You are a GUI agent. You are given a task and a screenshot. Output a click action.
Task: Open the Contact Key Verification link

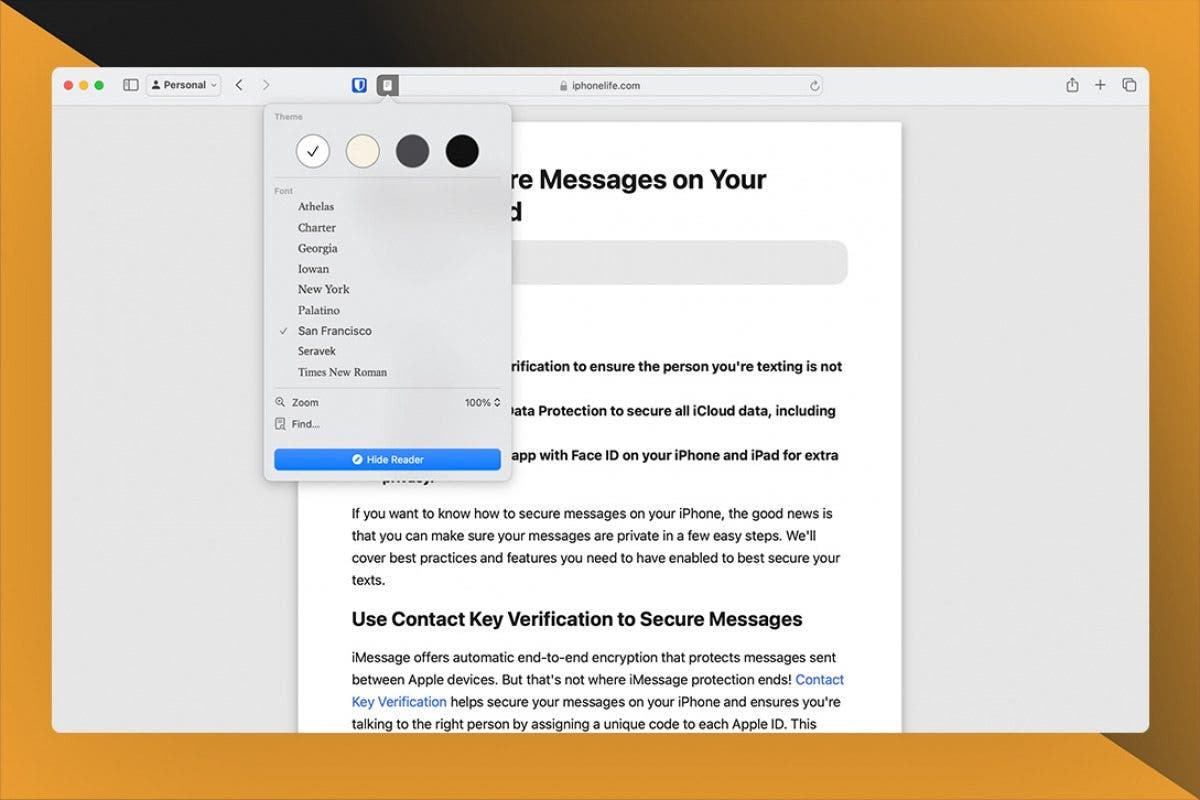click(x=399, y=701)
